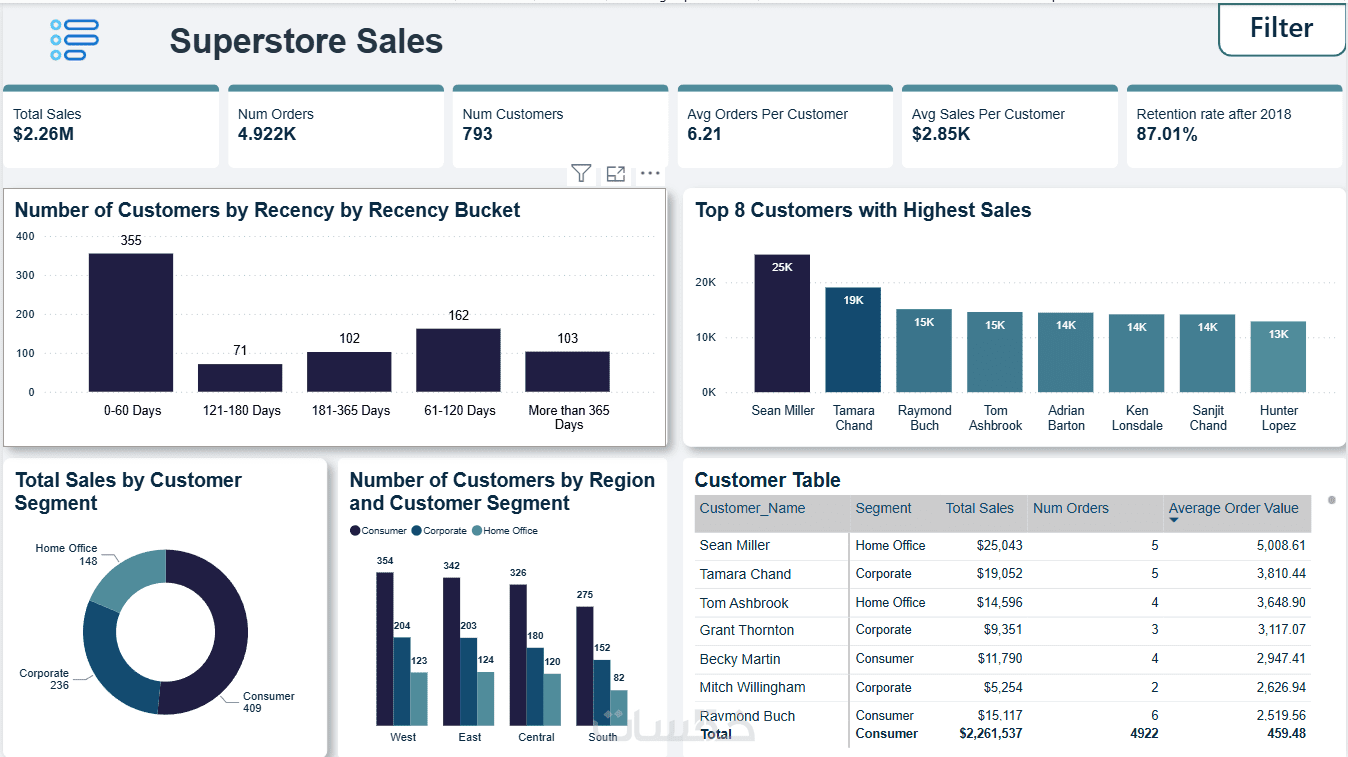1348x757 pixels.
Task: Click the Corporate legend marker dot
Action: pos(416,531)
